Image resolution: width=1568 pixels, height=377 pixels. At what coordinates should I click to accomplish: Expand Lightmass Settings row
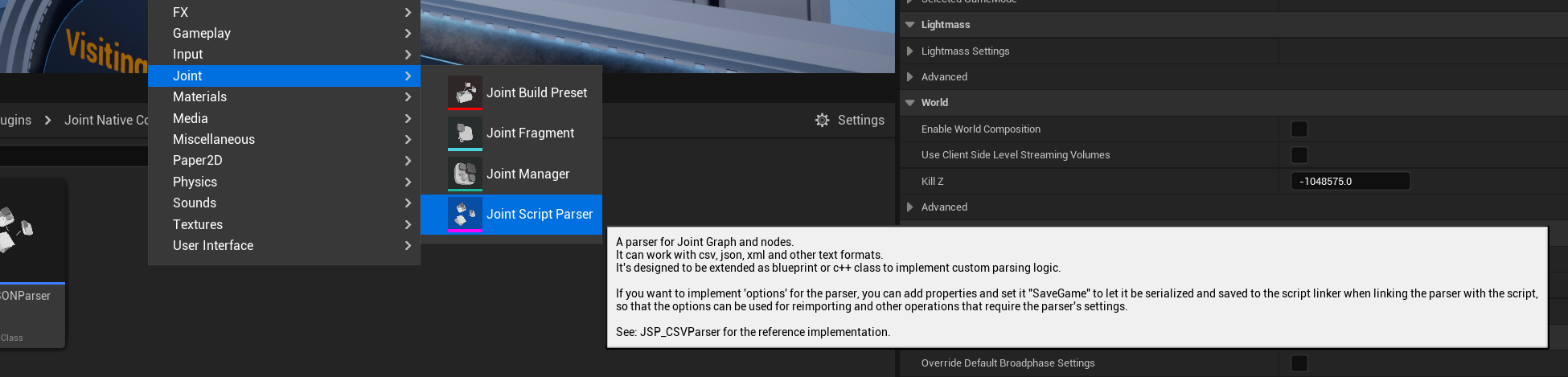coord(910,51)
